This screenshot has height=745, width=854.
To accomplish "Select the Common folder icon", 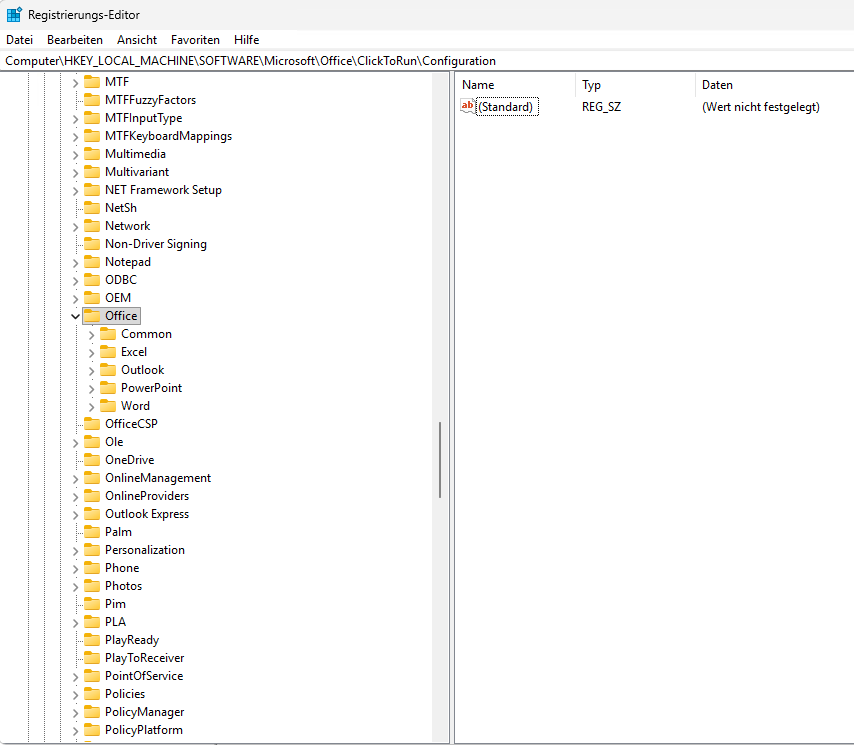I will click(x=108, y=333).
